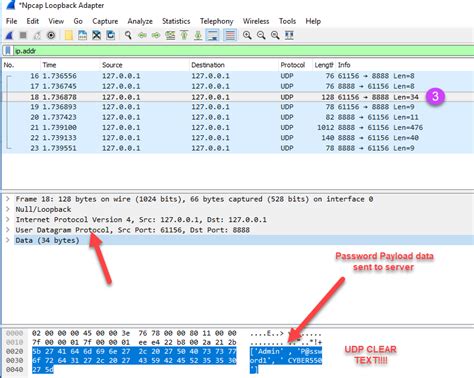Open the Edit menu
The image size is (474, 378).
pyautogui.click(x=33, y=21)
